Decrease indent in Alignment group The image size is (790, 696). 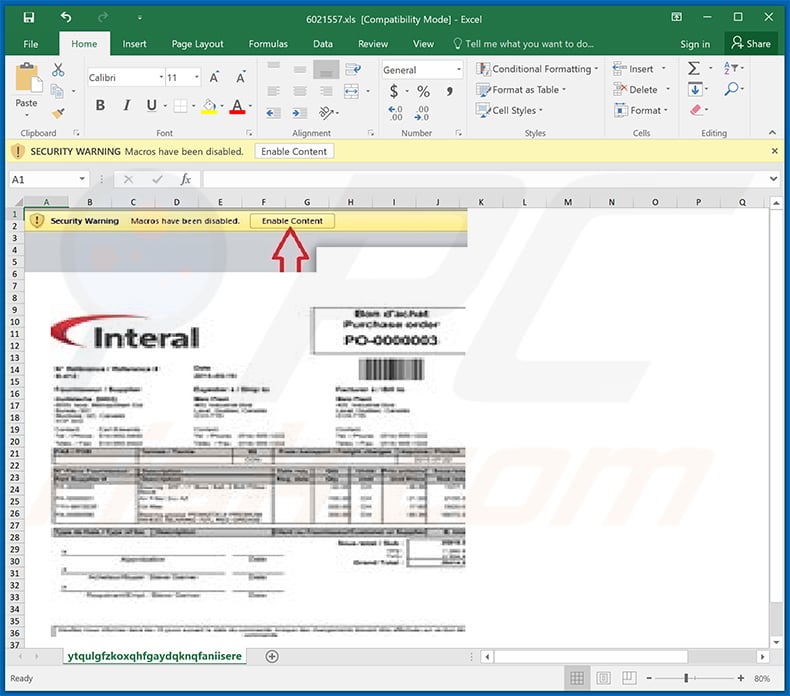274,113
